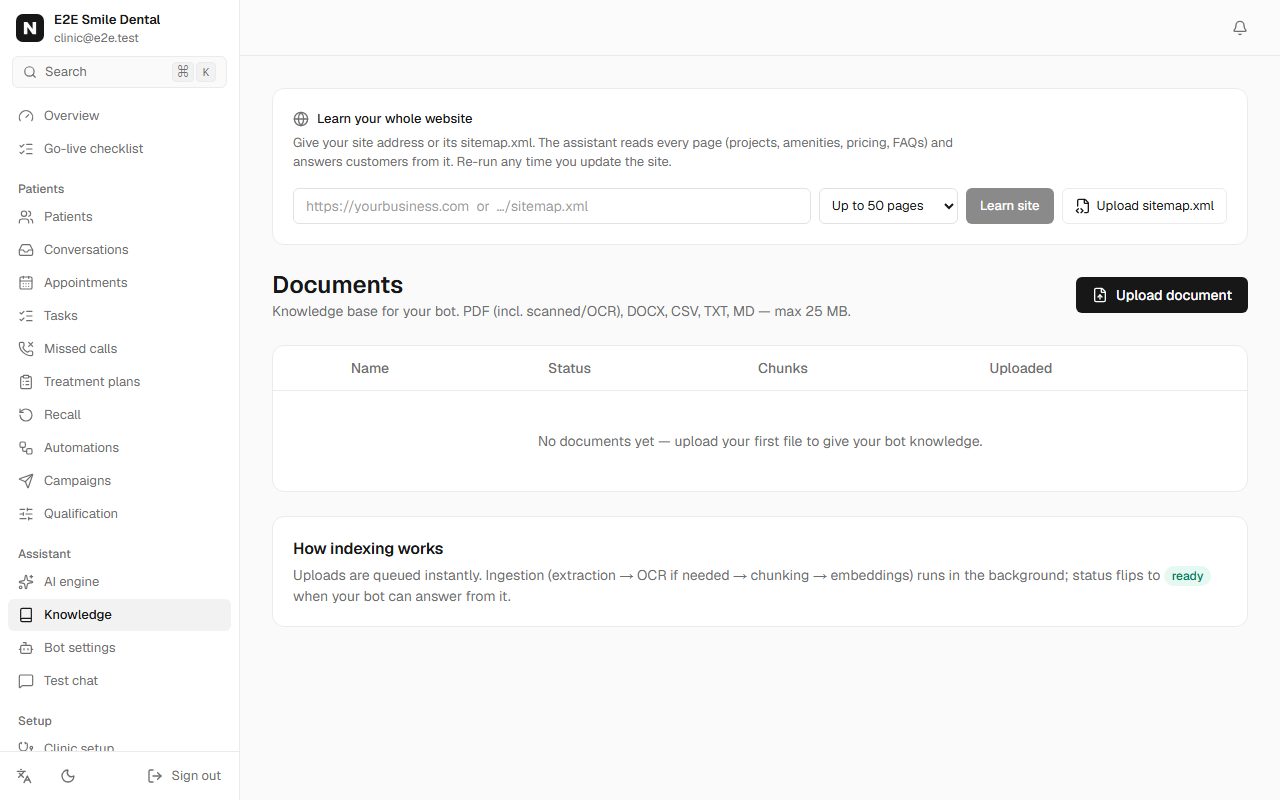Open Automations section
The width and height of the screenshot is (1280, 800).
[x=119, y=448]
